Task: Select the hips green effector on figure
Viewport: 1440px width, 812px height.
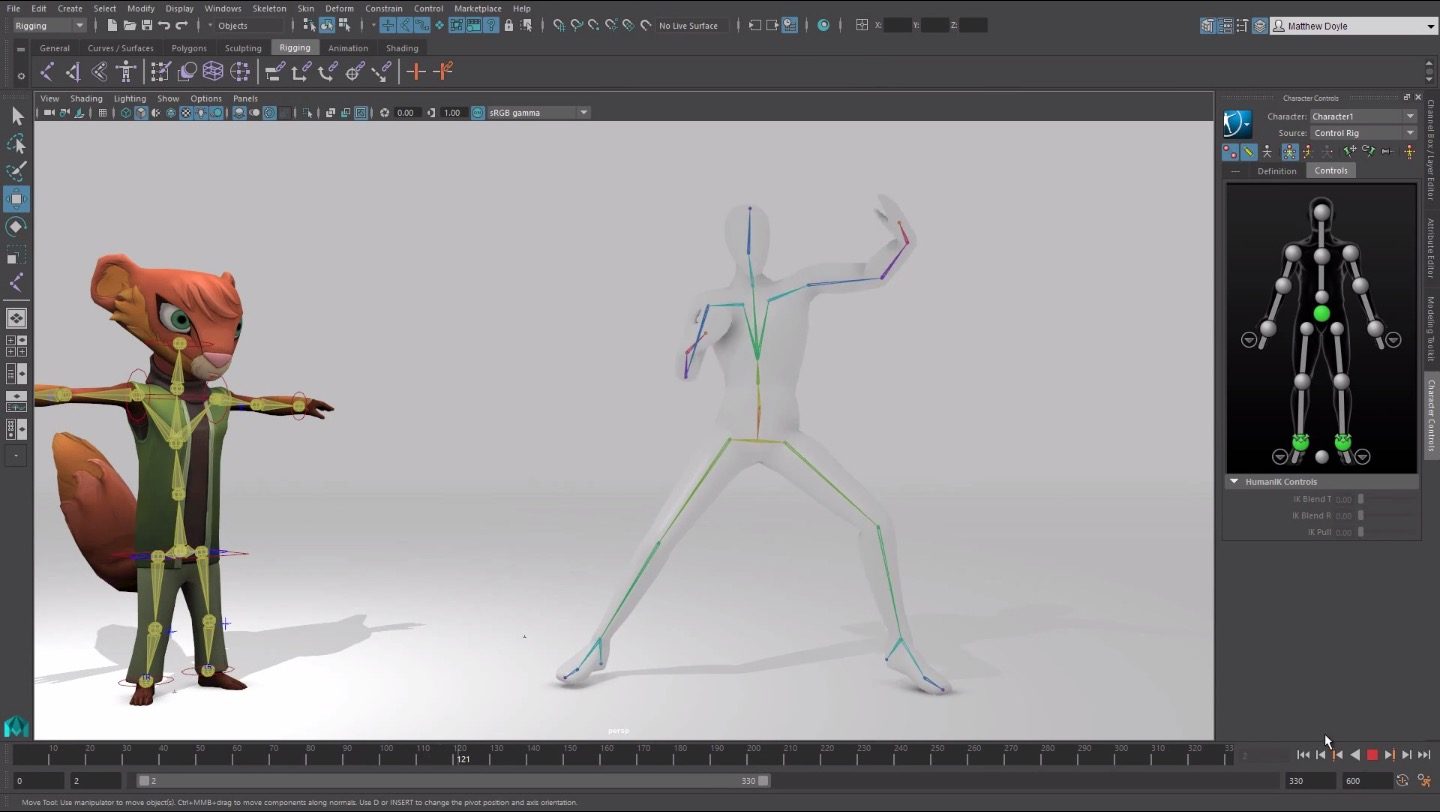Action: (1321, 314)
